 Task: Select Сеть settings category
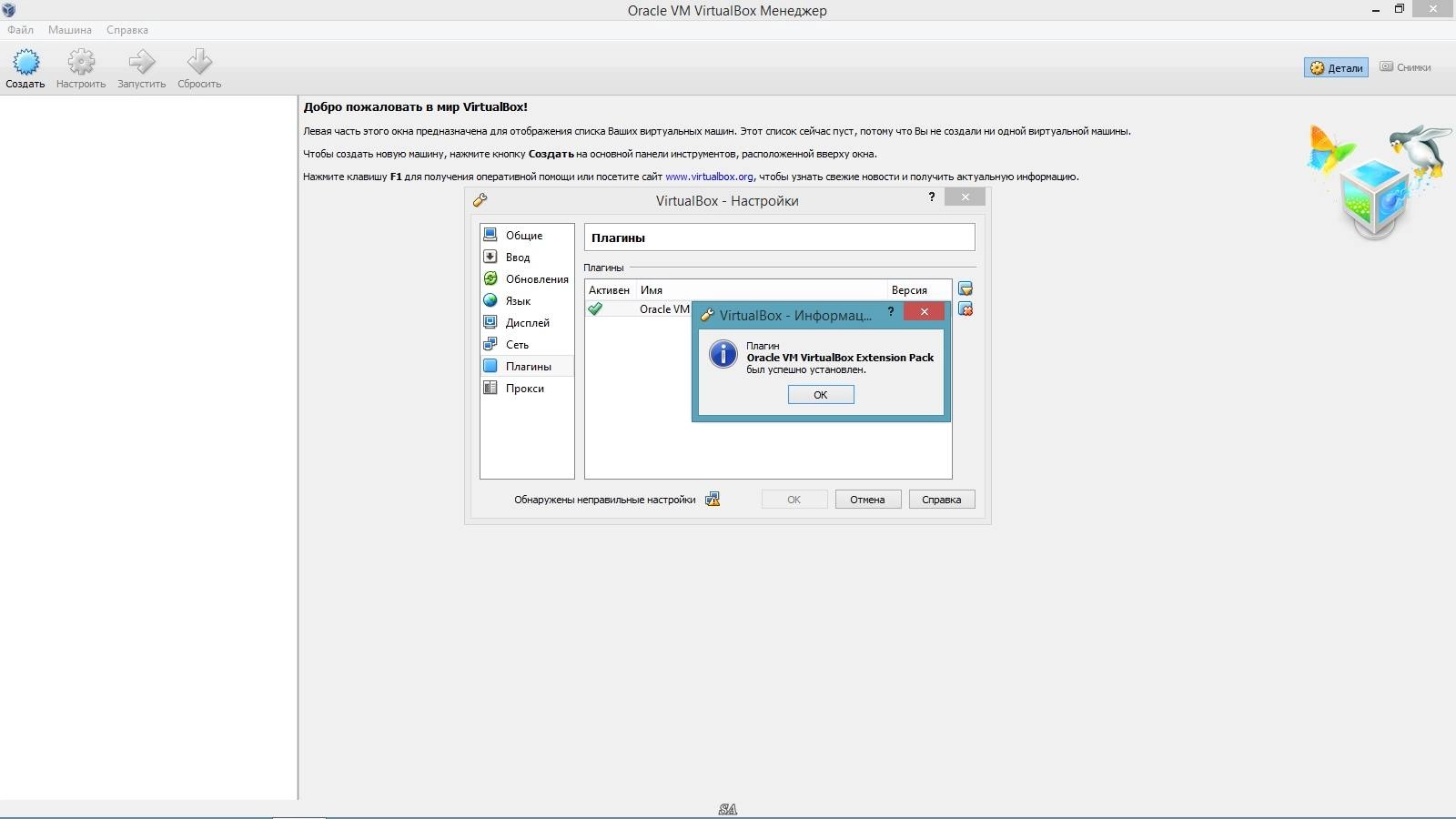tap(527, 344)
